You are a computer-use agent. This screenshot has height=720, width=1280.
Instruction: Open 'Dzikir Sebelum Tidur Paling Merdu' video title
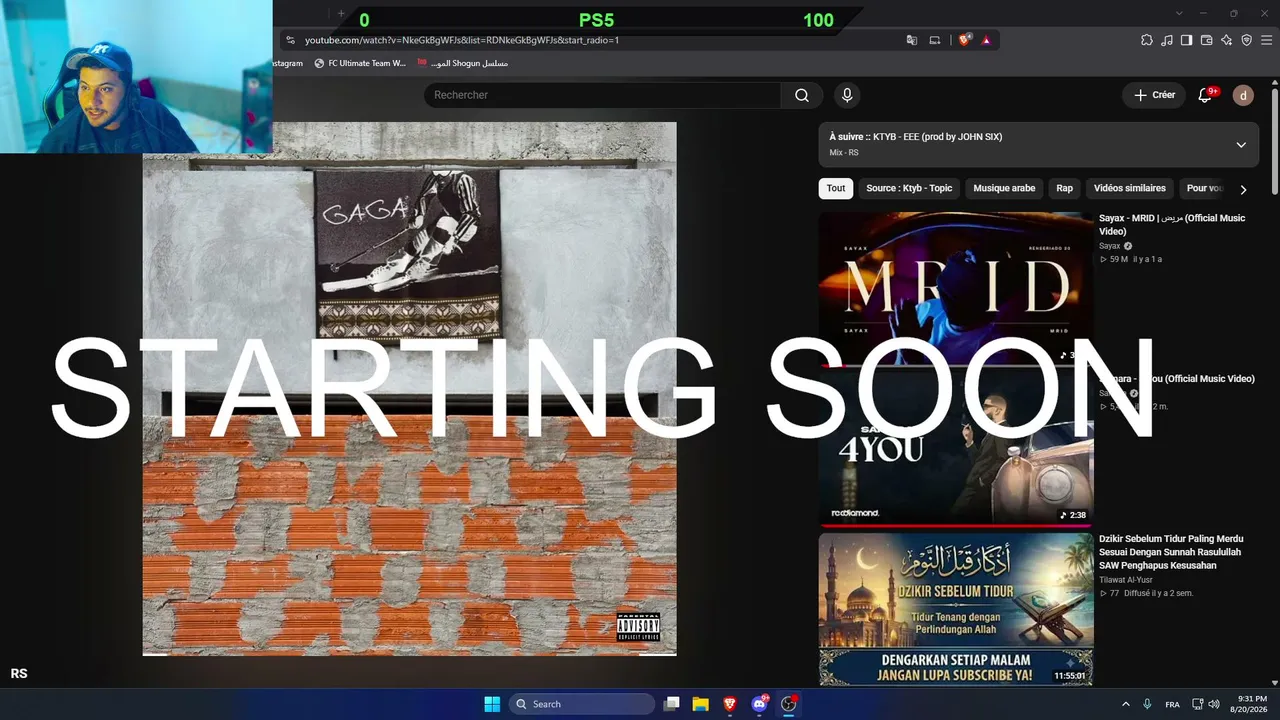click(1171, 552)
